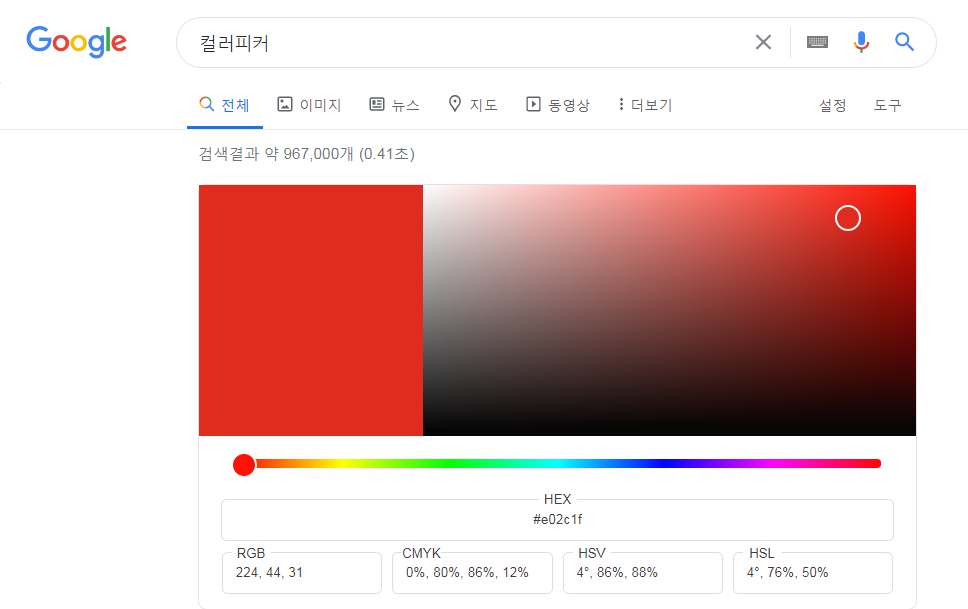
Task: Click the CMYK value field
Action: pyautogui.click(x=472, y=573)
